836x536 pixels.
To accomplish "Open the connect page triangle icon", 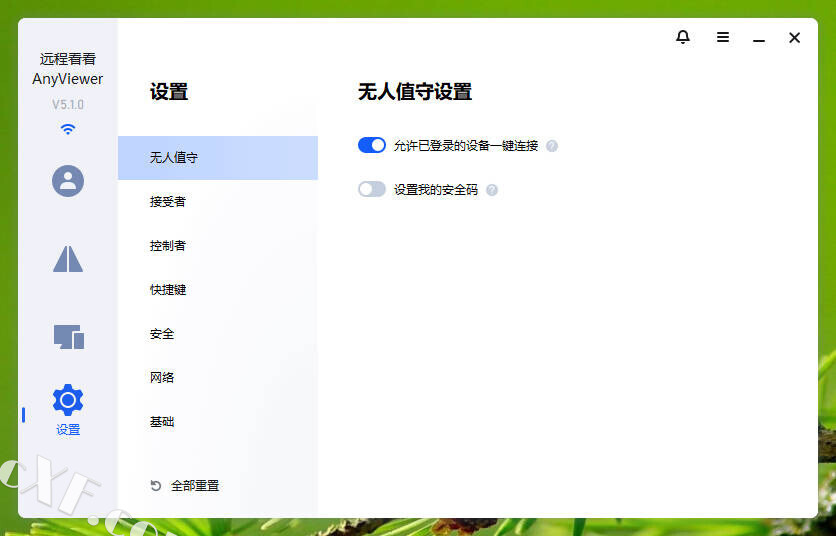I will point(68,259).
